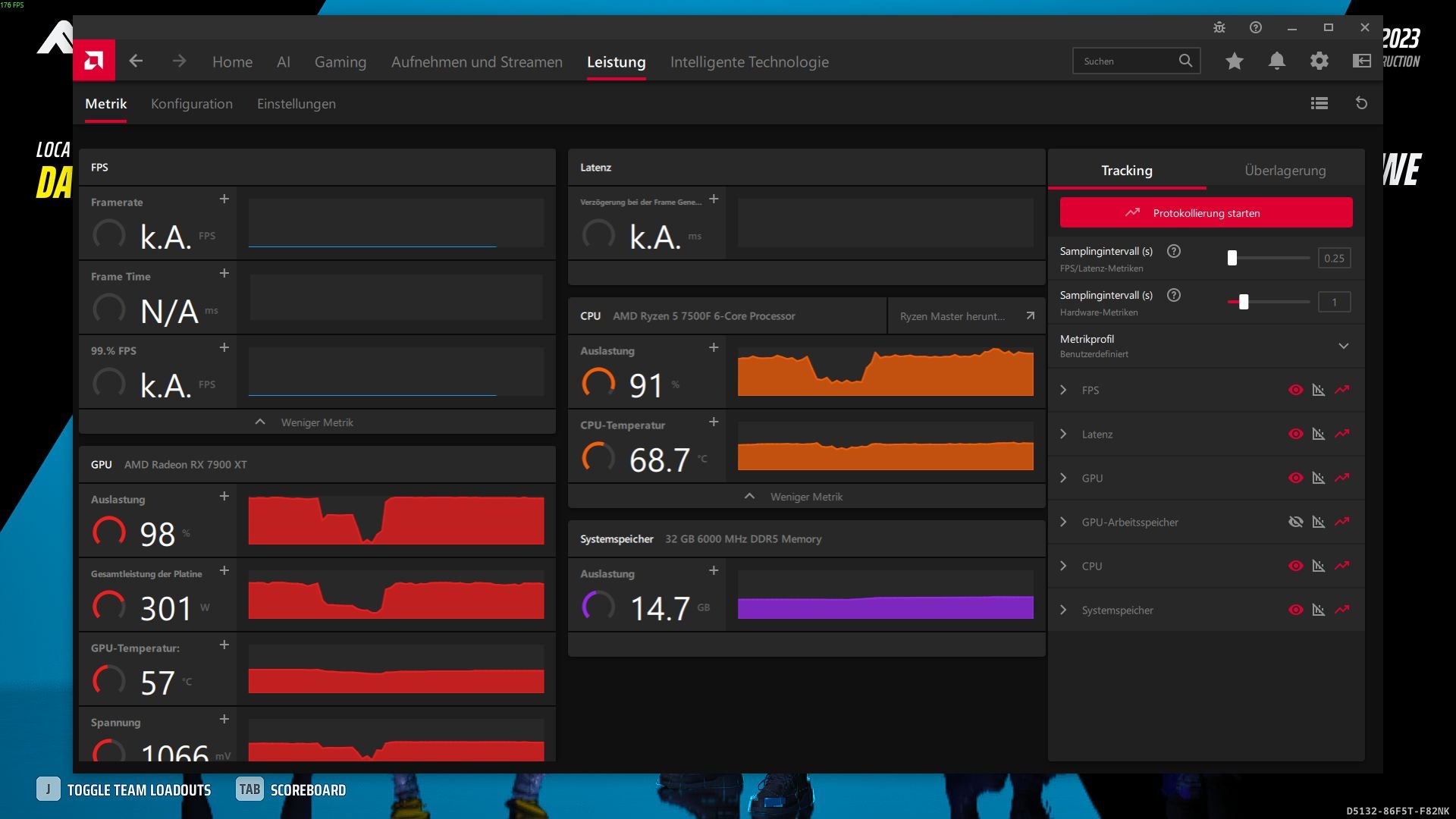The height and width of the screenshot is (819, 1456).
Task: Go back with the left arrow
Action: (136, 61)
